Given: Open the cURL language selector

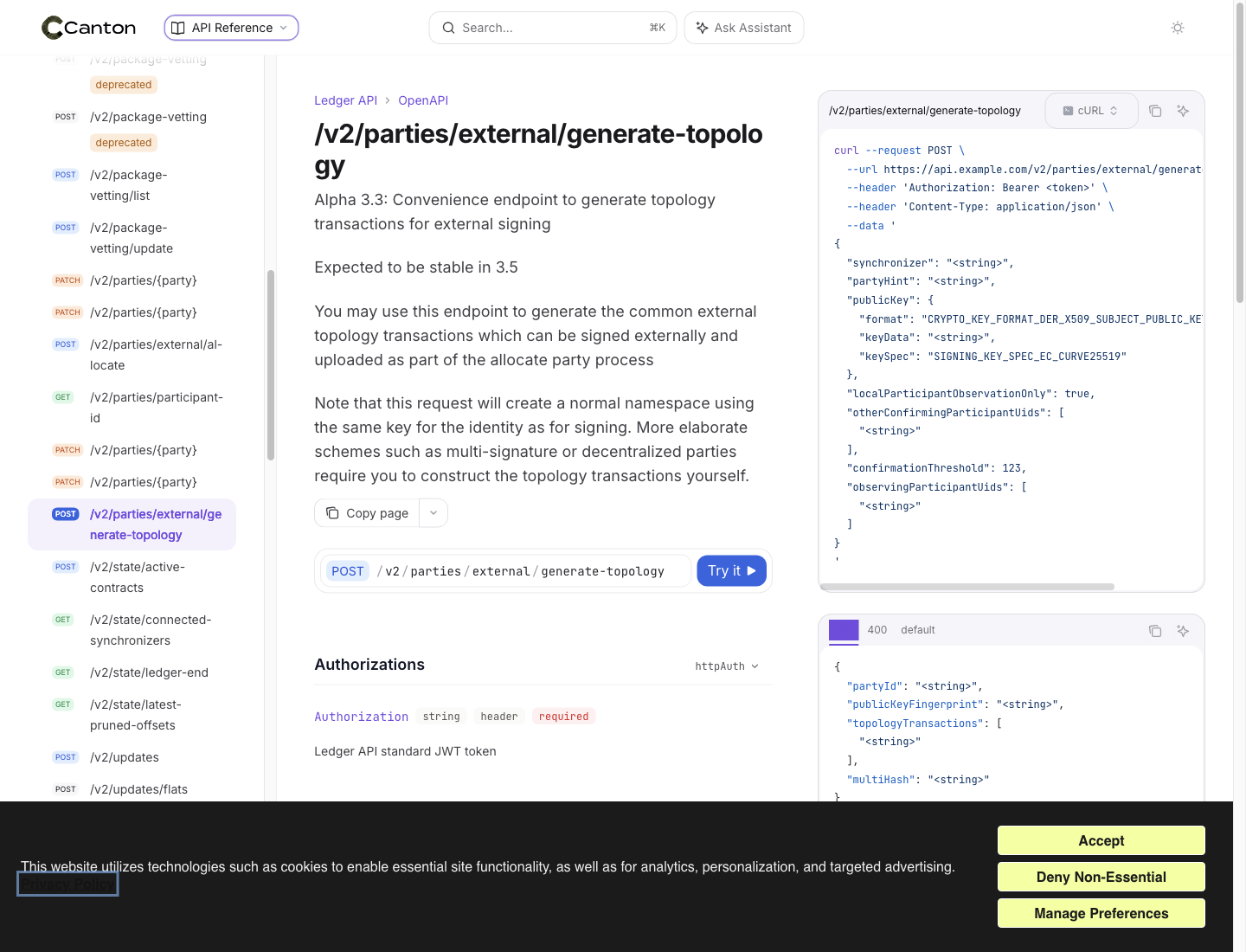Looking at the screenshot, I should point(1091,111).
